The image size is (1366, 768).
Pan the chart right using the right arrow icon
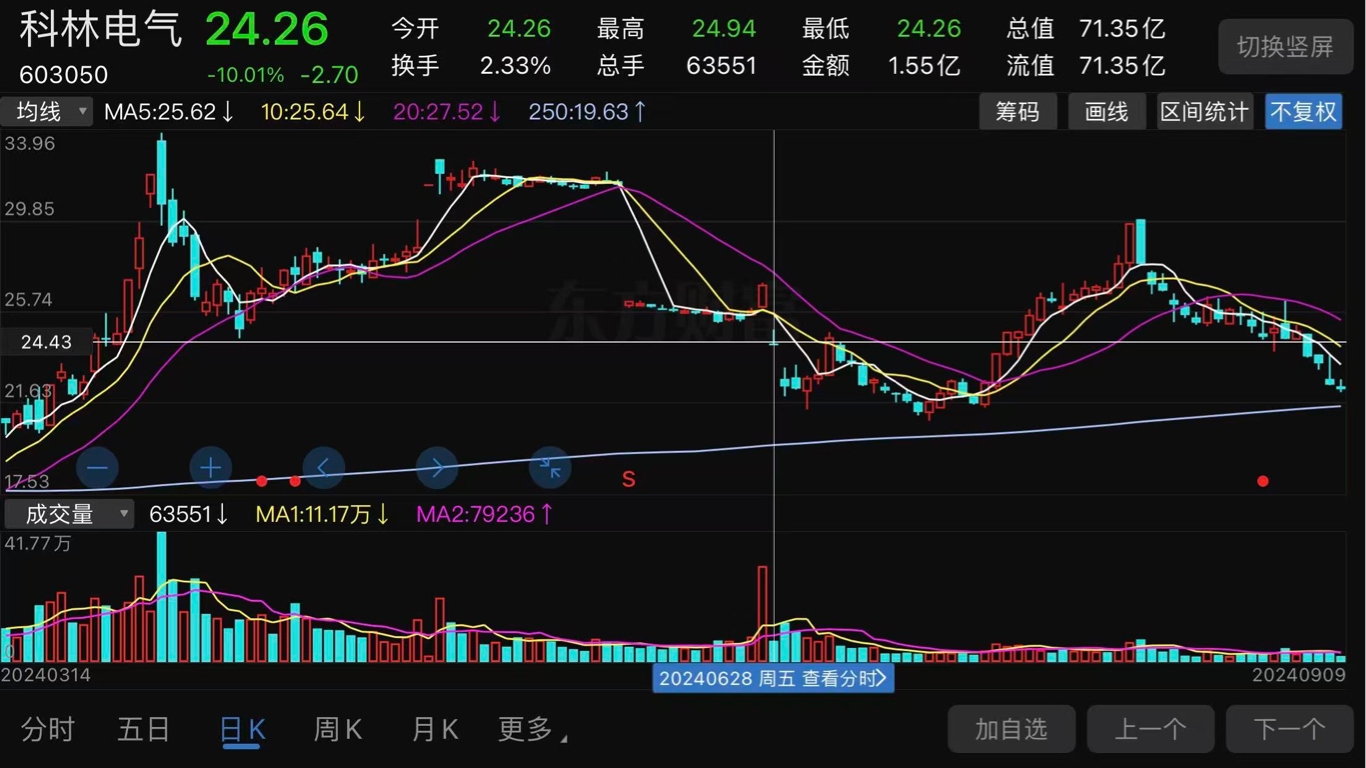[437, 467]
